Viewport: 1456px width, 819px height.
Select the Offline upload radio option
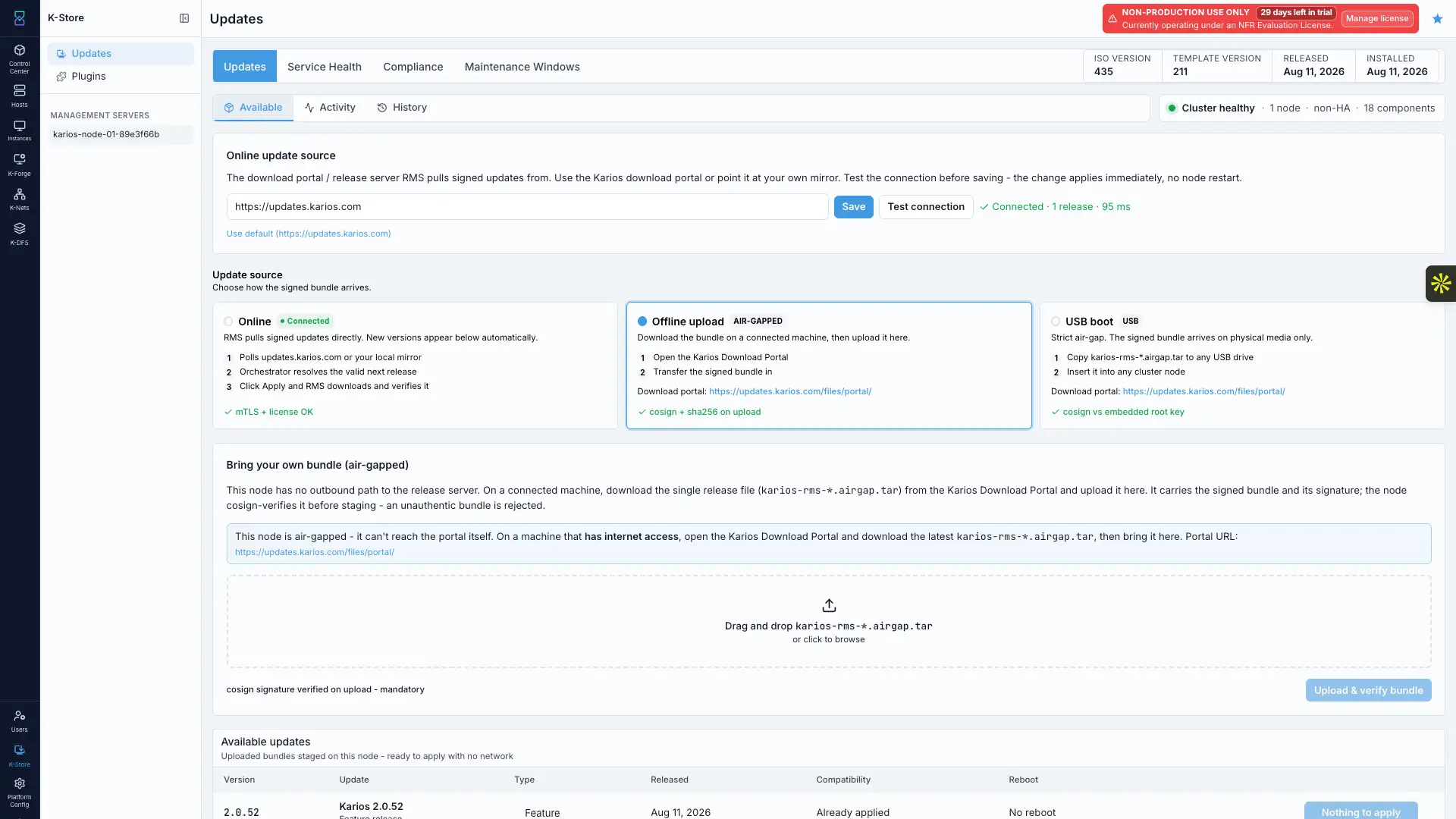tap(642, 322)
